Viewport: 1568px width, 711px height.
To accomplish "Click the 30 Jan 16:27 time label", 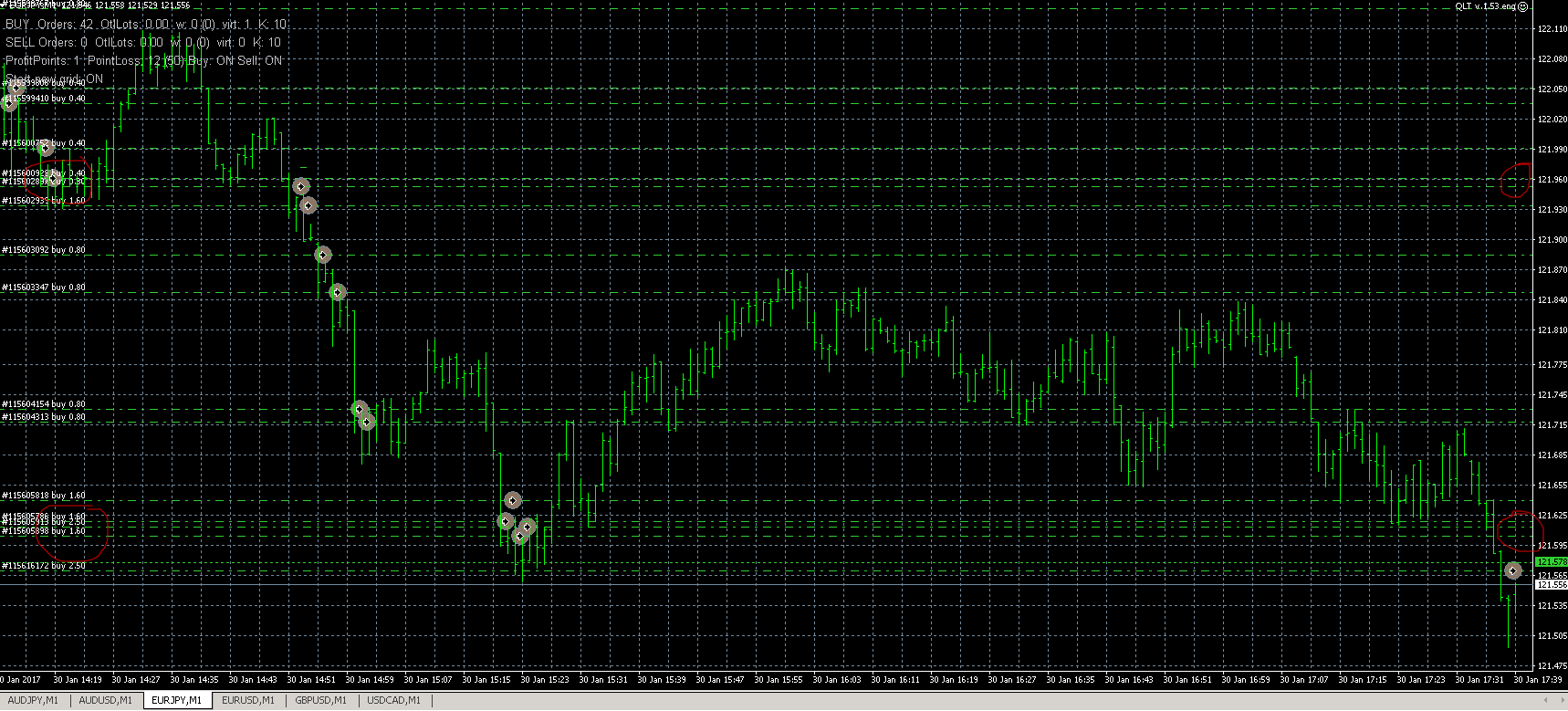I will [x=1012, y=680].
